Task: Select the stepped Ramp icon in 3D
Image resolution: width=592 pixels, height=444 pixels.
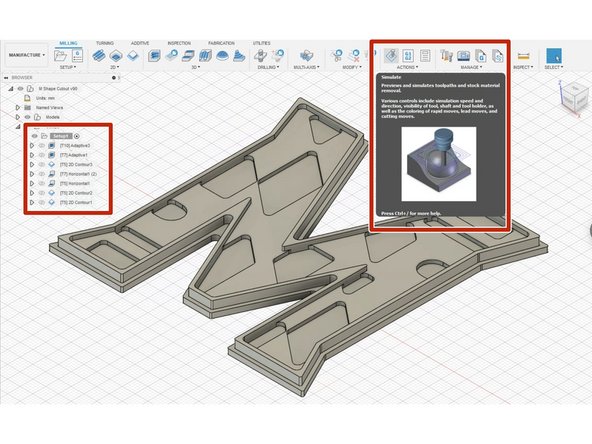Action: pos(239,56)
